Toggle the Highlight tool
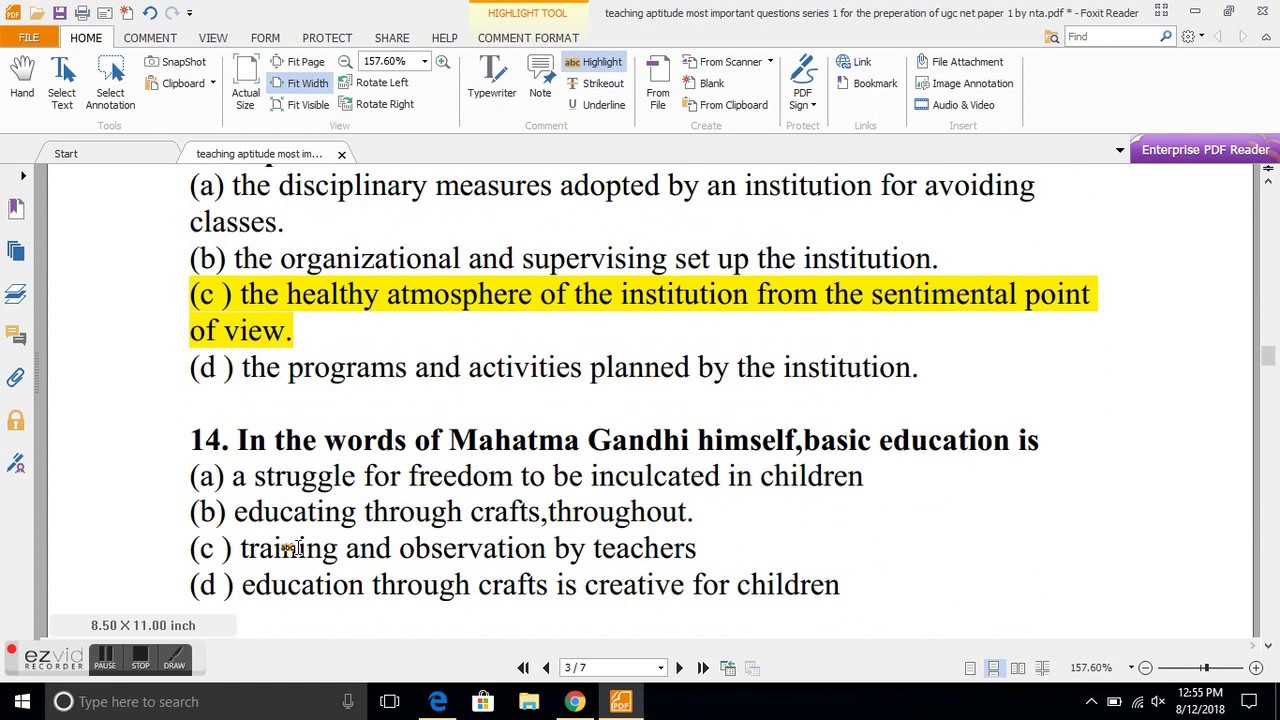This screenshot has width=1280, height=720. [x=593, y=62]
